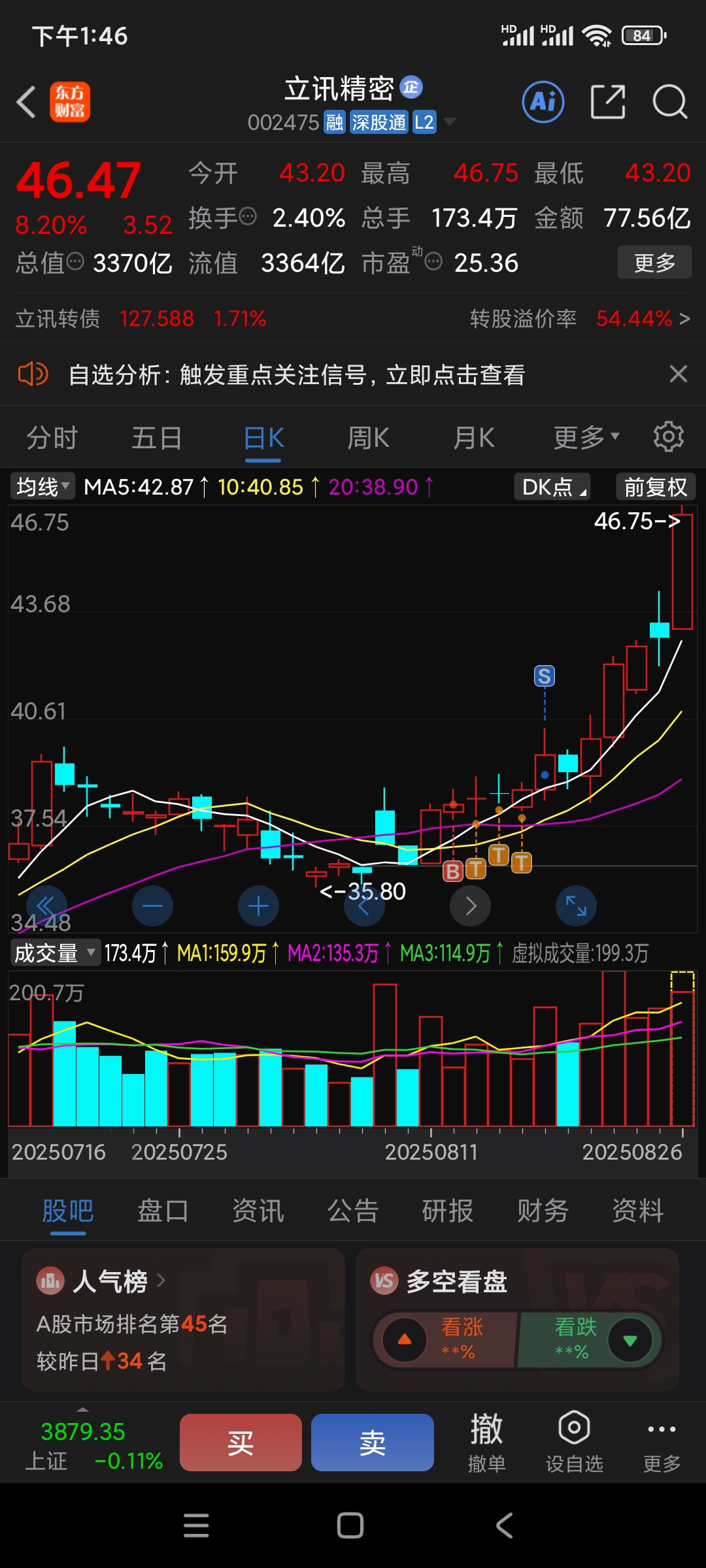Move chart right with right arrow
Image resolution: width=706 pixels, height=1568 pixels.
(470, 906)
